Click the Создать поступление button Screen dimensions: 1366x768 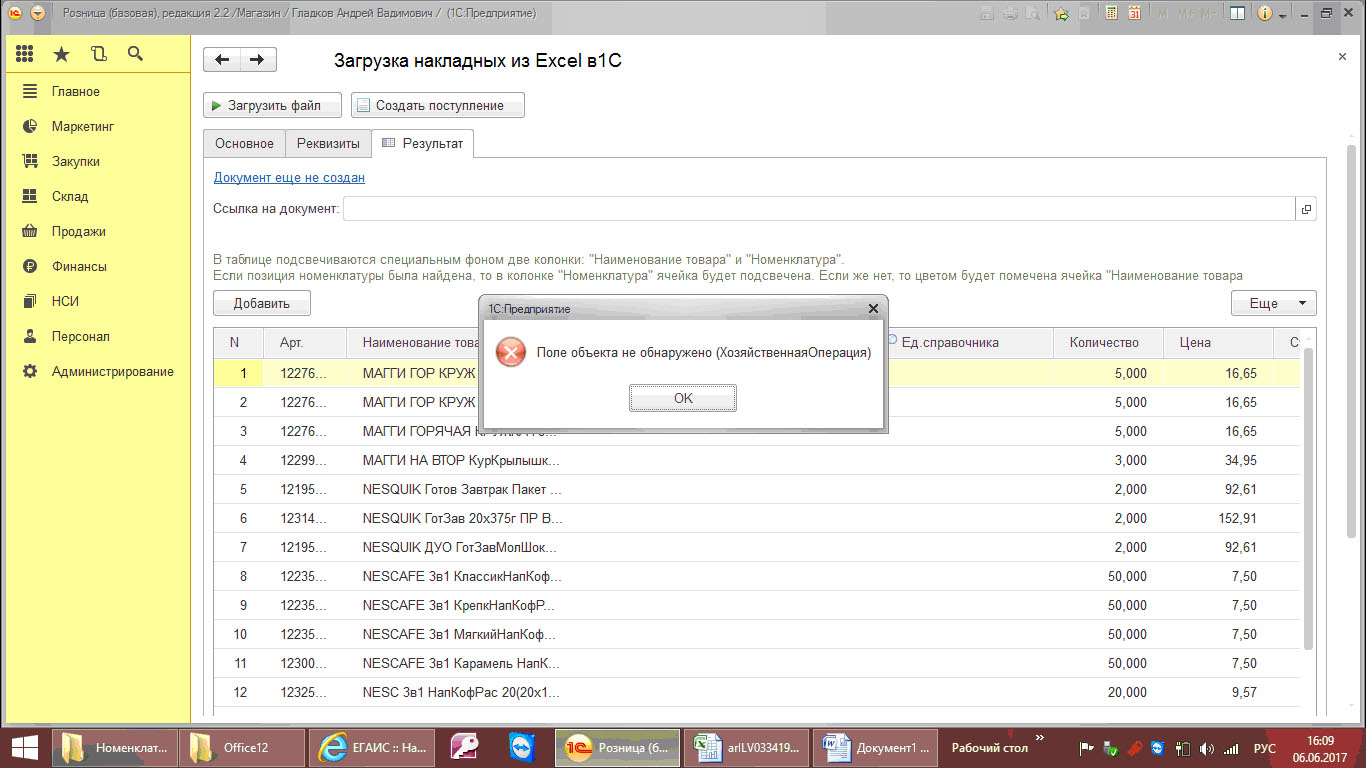tap(437, 105)
